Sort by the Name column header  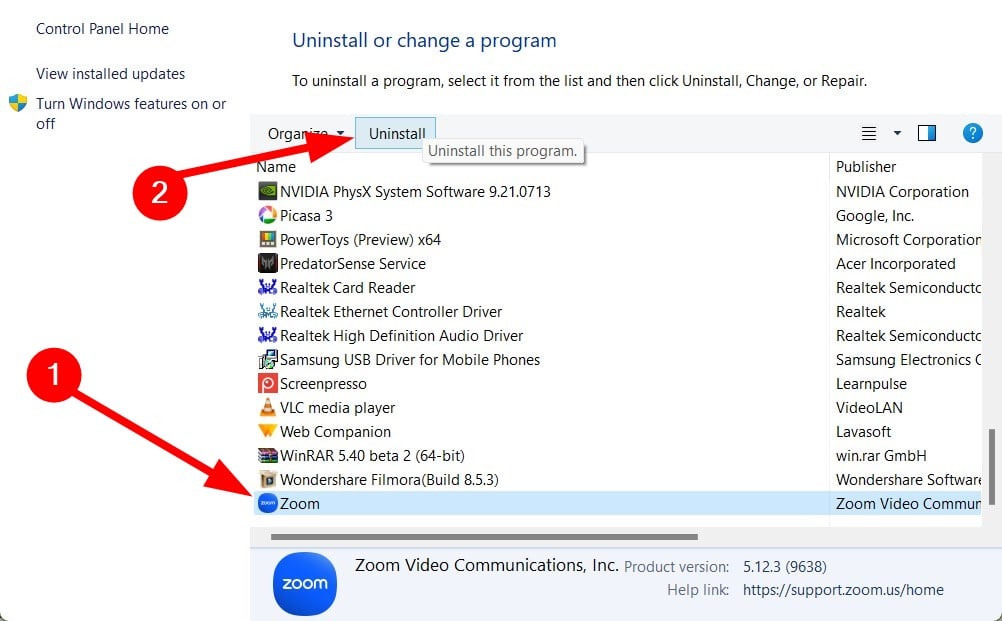tap(276, 167)
